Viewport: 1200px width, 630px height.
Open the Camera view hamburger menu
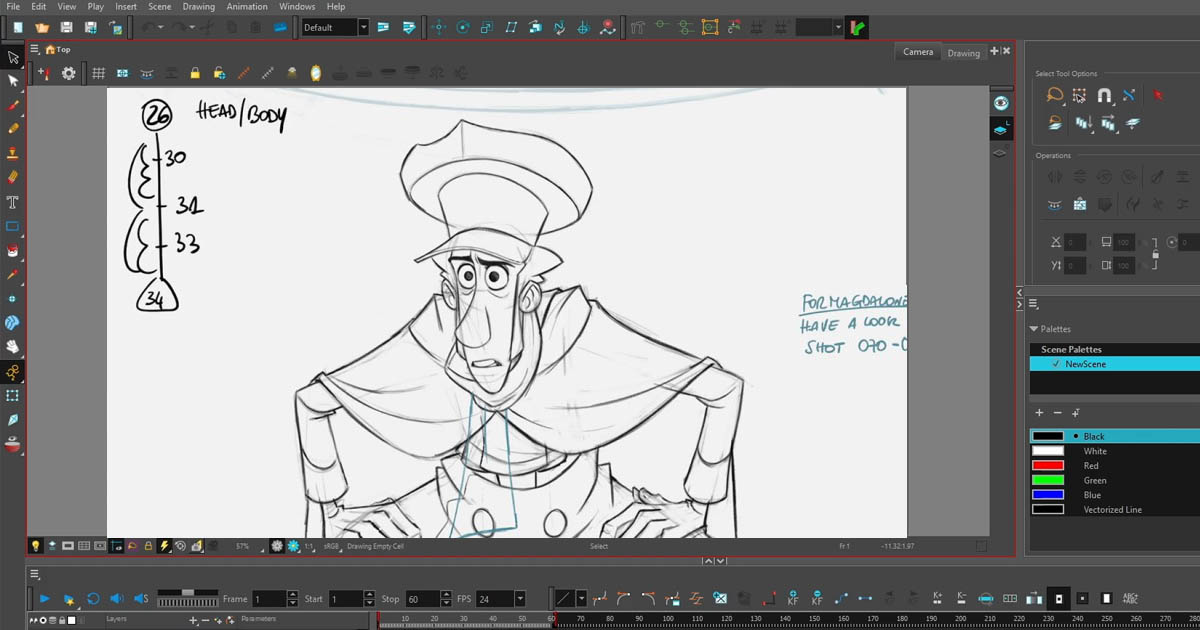point(35,49)
